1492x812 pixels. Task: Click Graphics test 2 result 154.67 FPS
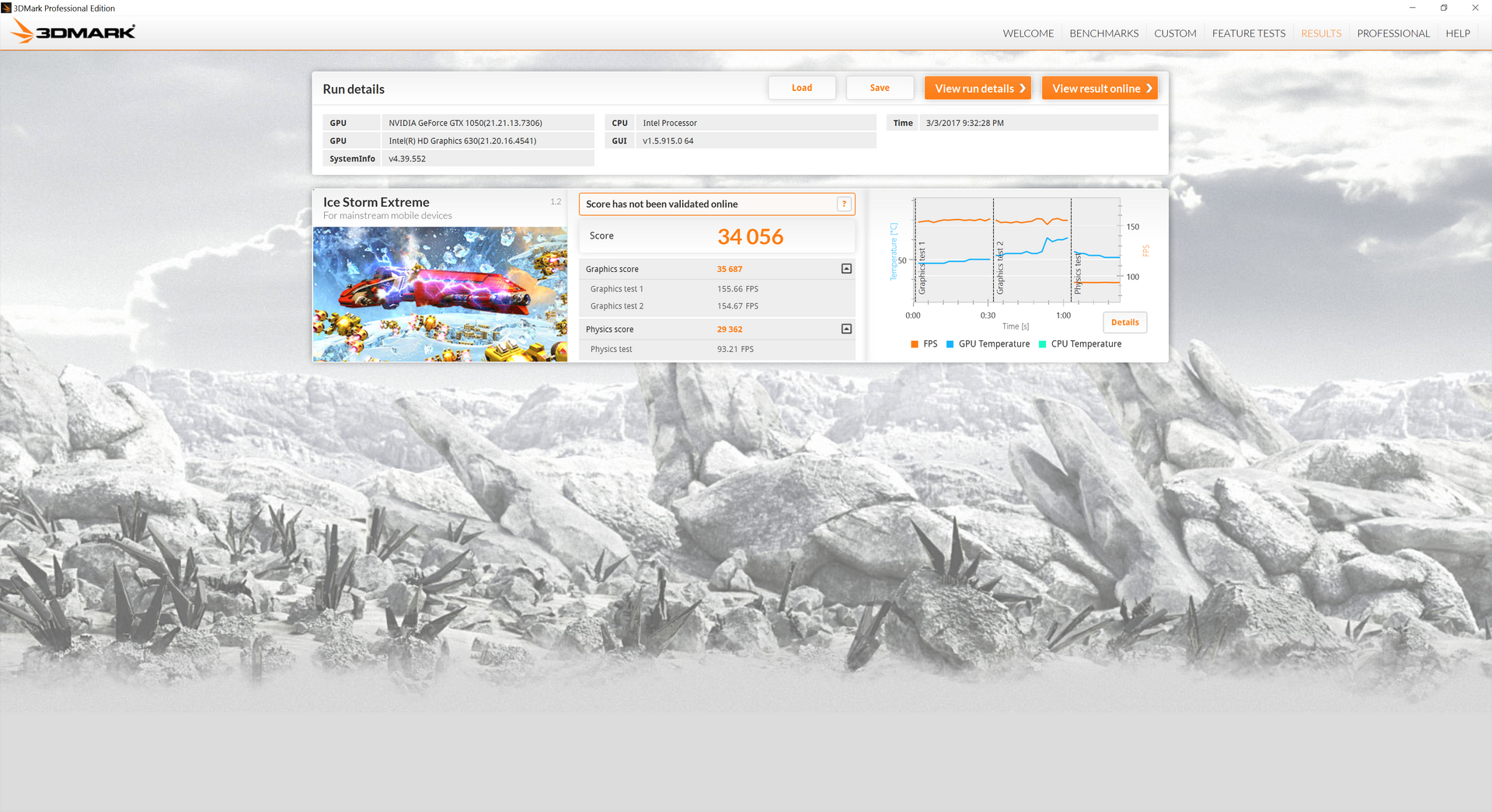pyautogui.click(x=737, y=306)
